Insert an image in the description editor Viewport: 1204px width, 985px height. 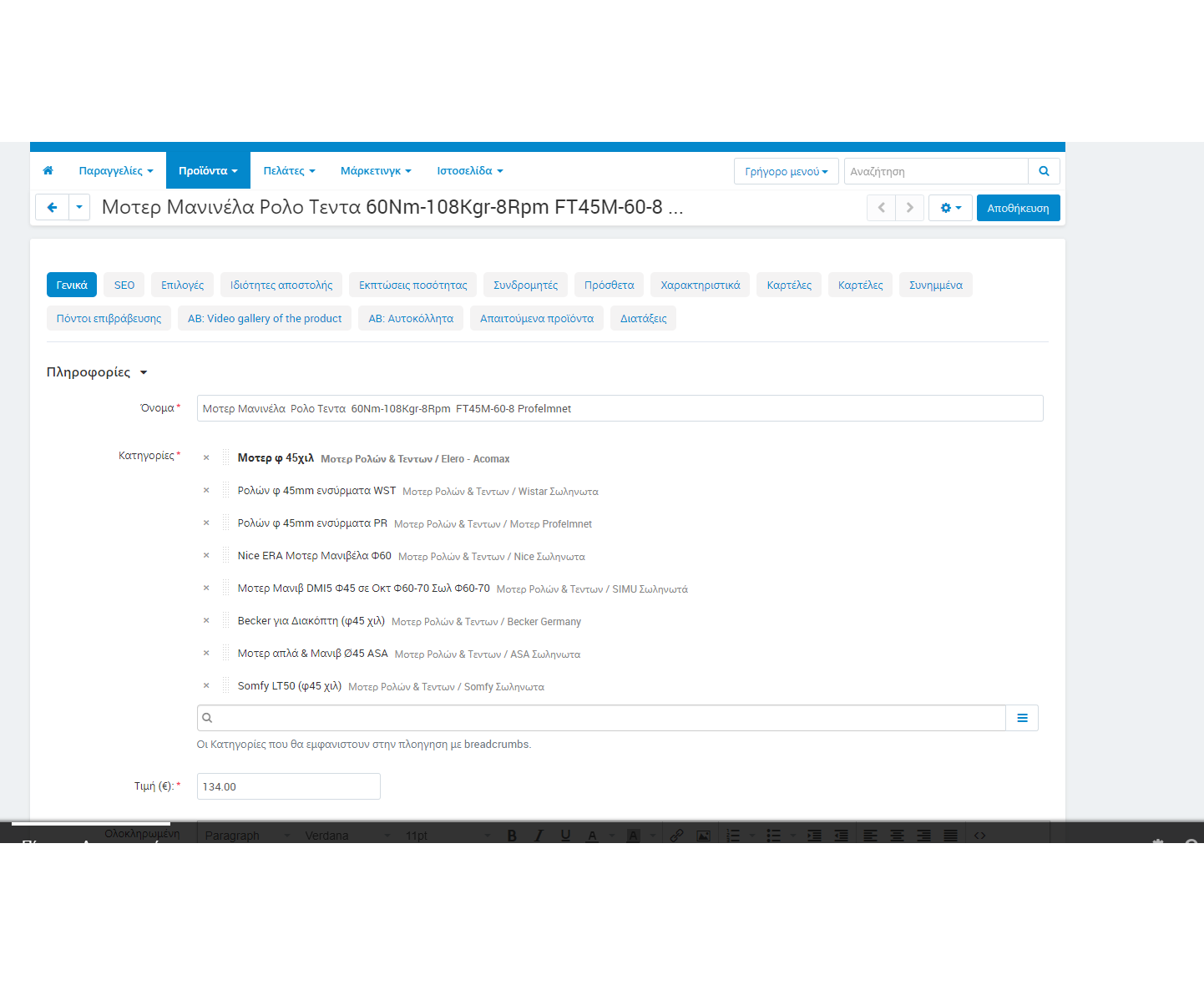[x=703, y=836]
